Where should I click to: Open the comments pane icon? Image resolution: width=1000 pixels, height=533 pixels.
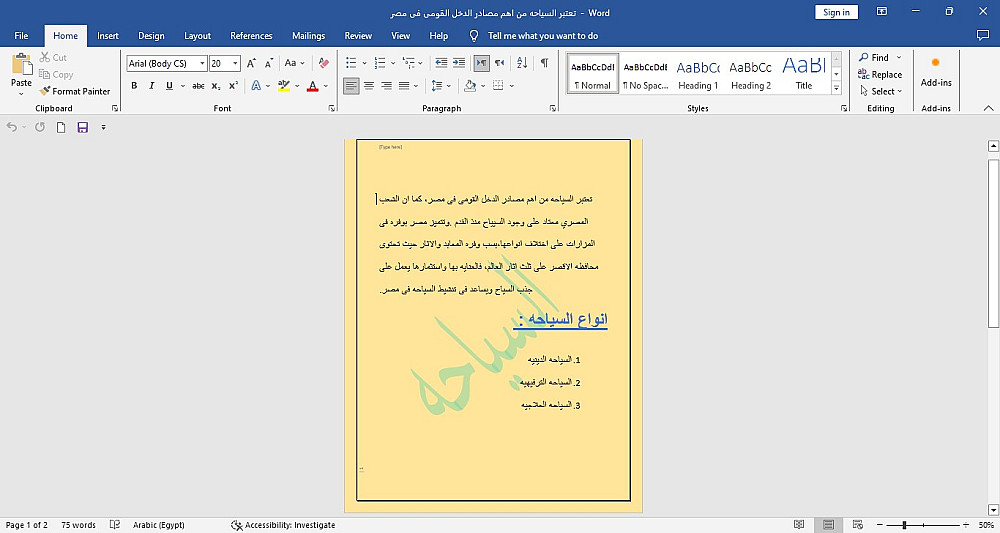point(983,36)
